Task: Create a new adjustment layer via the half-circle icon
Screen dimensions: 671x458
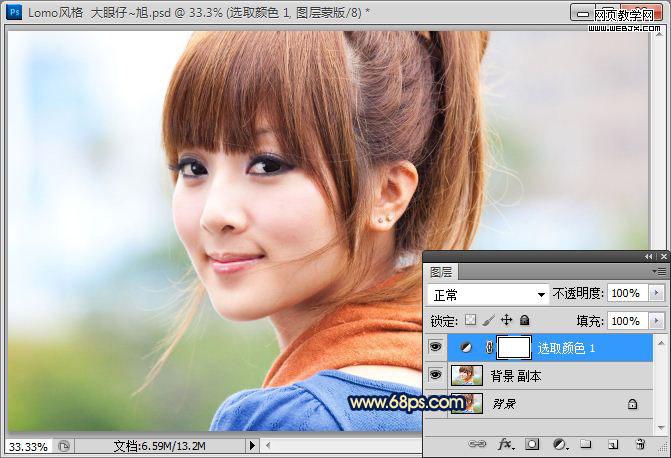Action: pos(560,444)
